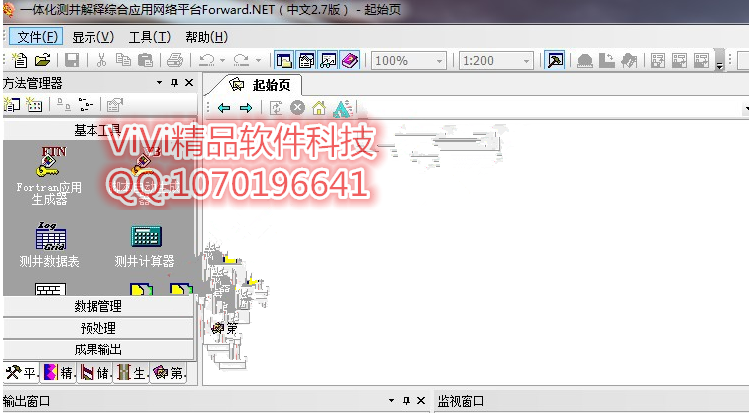This screenshot has height=413, width=750.
Task: Navigate back on the start page
Action: pyautogui.click(x=224, y=108)
